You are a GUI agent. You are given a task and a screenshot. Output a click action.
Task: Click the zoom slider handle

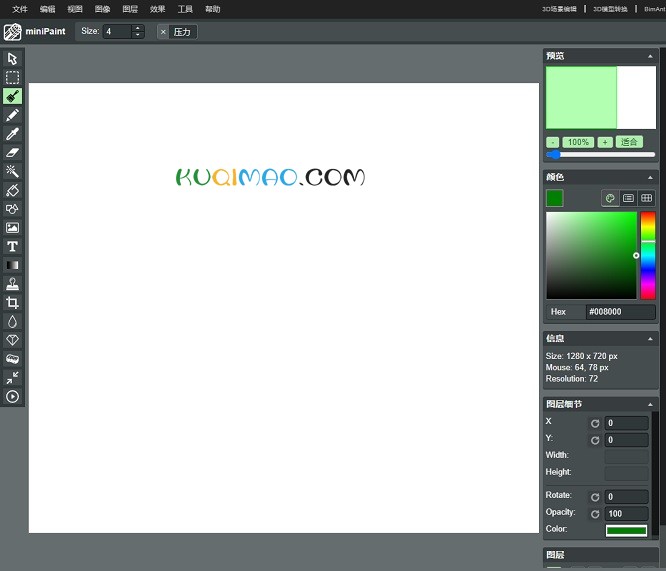554,154
